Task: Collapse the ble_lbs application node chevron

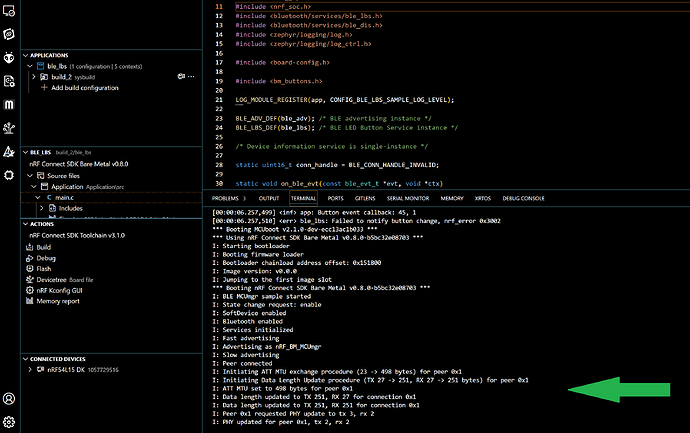Action: (x=30, y=66)
